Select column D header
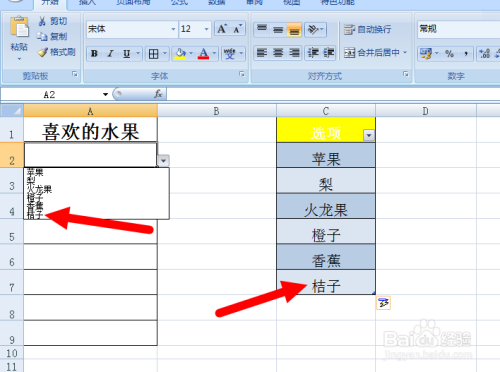 (x=426, y=111)
